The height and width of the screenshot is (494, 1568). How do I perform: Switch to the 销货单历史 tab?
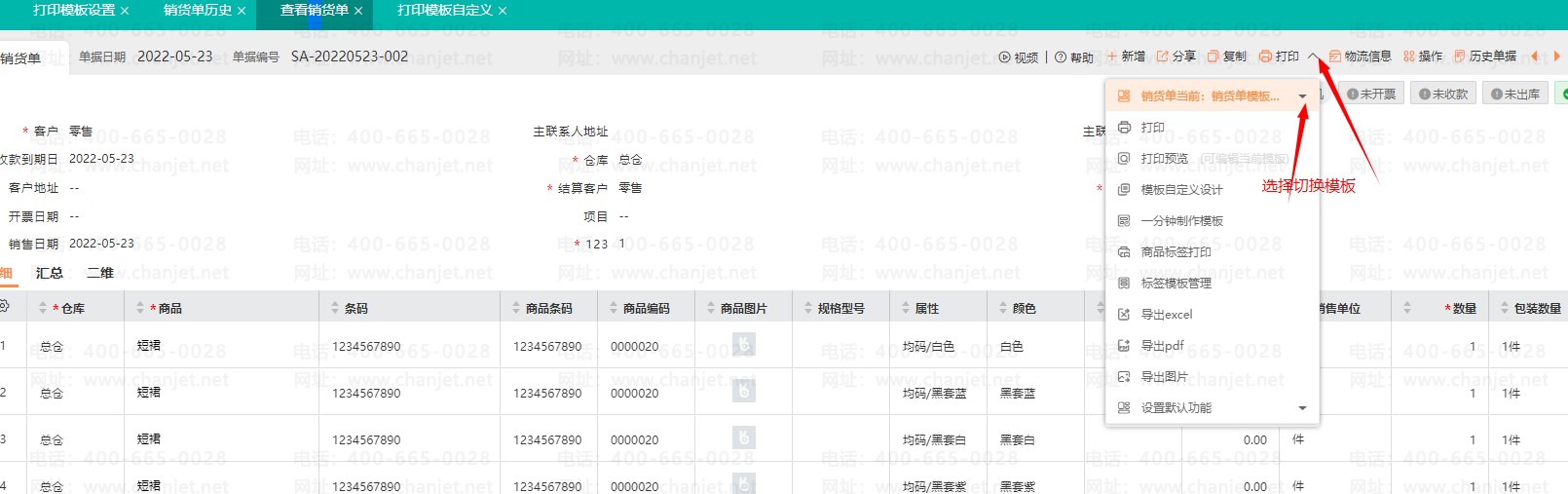pos(198,11)
